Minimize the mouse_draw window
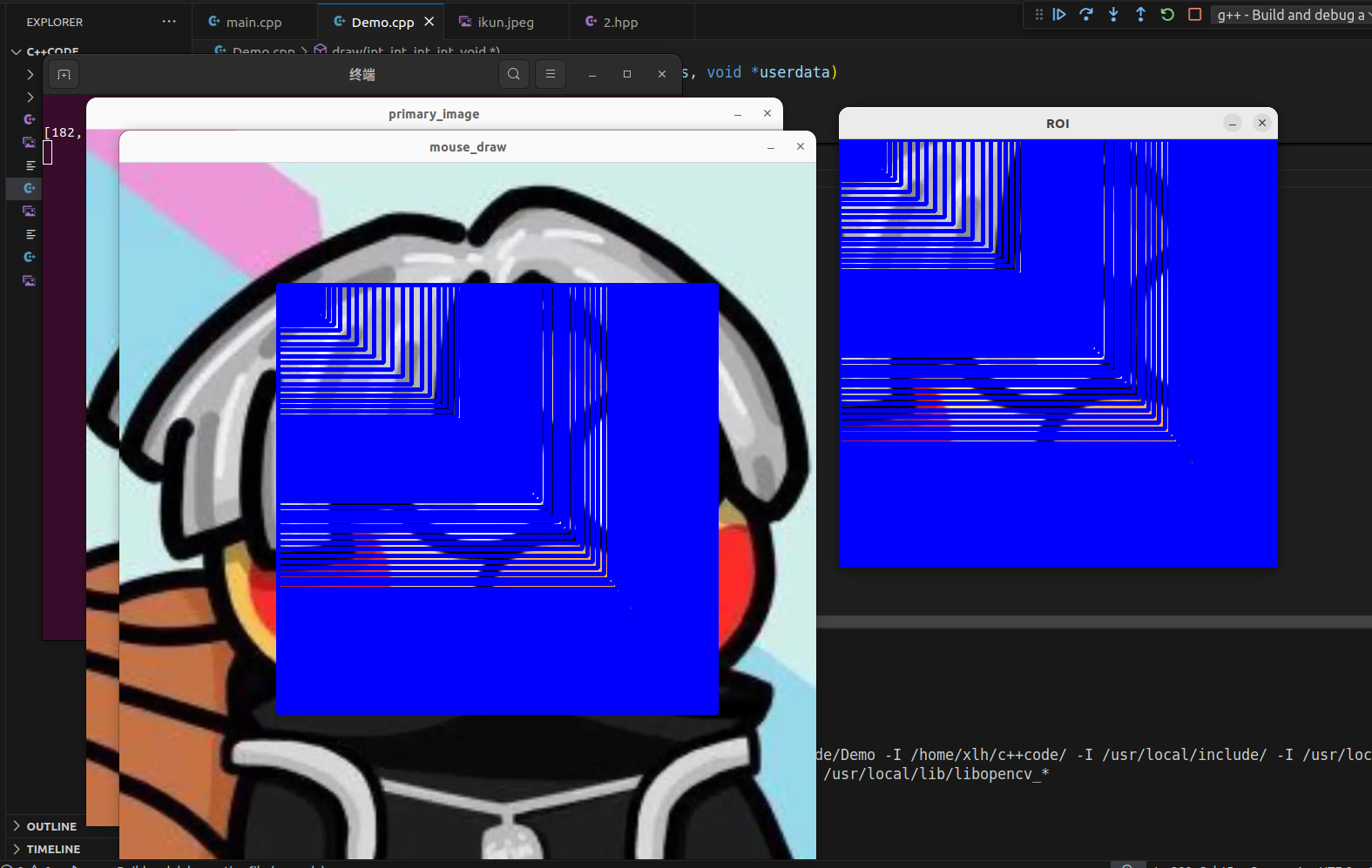Screen dimensions: 1372x868 coord(771,147)
